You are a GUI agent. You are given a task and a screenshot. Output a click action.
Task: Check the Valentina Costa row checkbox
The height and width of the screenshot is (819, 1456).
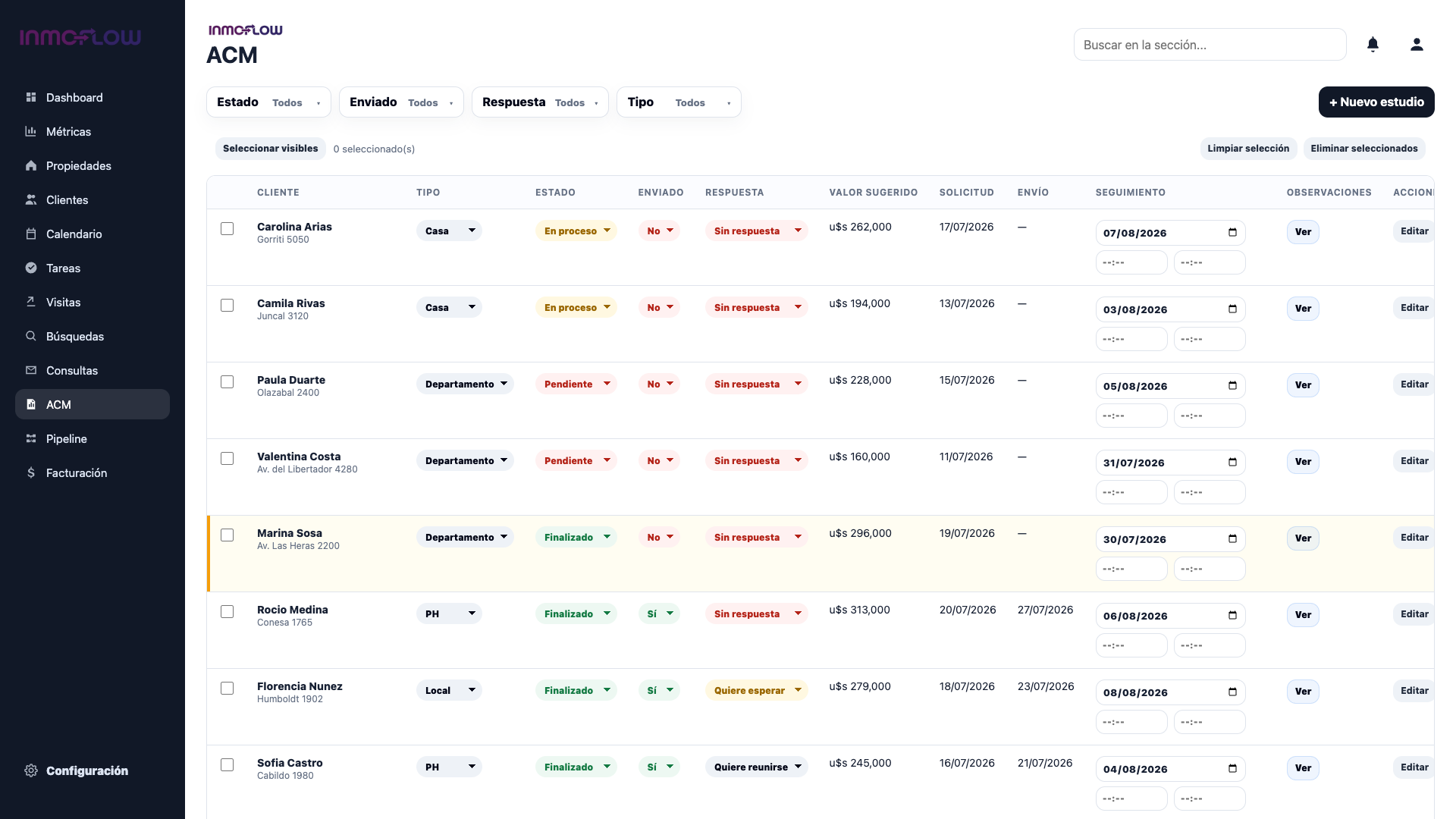coord(227,458)
